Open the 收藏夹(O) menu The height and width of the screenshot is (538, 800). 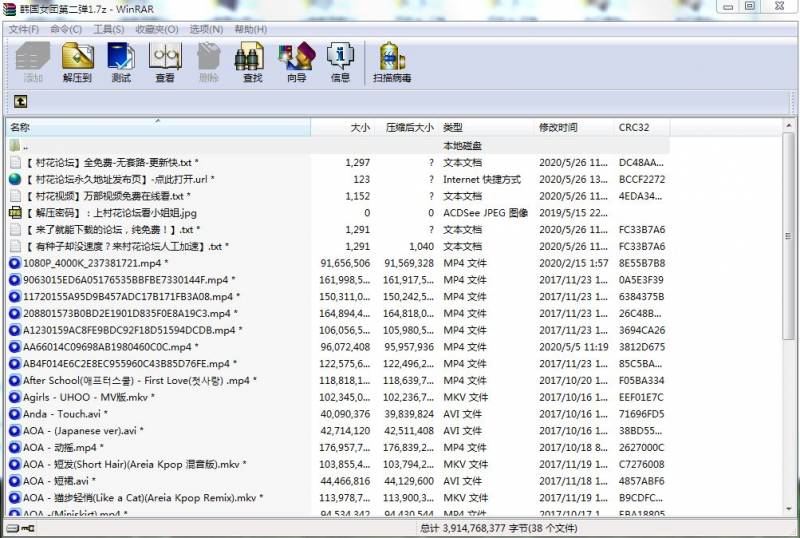click(157, 29)
